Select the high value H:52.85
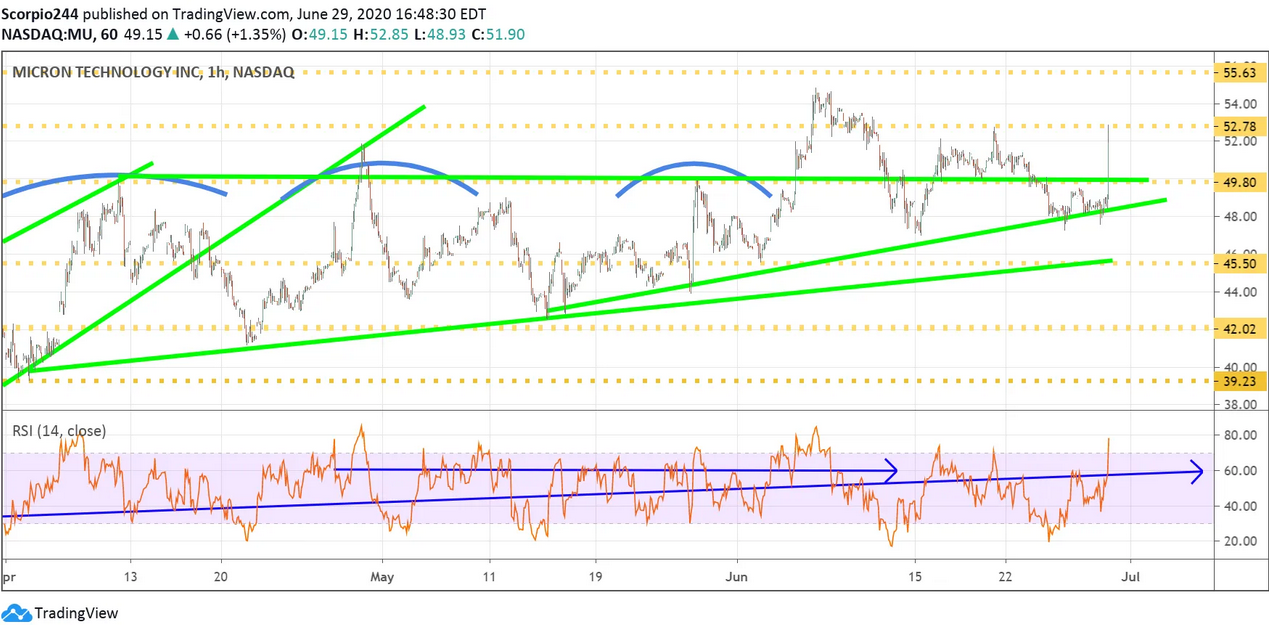 (383, 34)
